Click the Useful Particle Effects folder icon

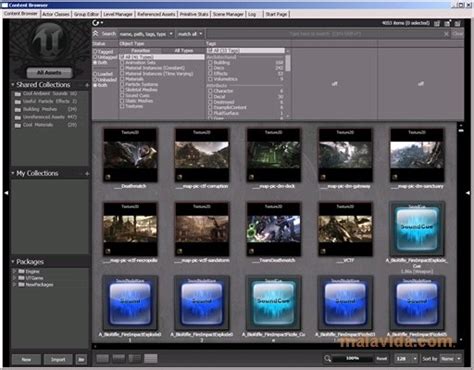(x=18, y=102)
